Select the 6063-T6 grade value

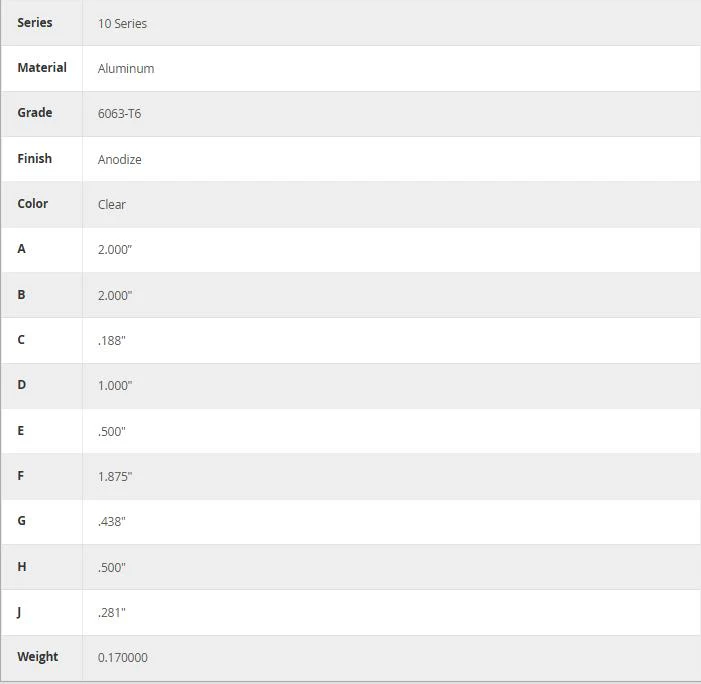pos(119,114)
